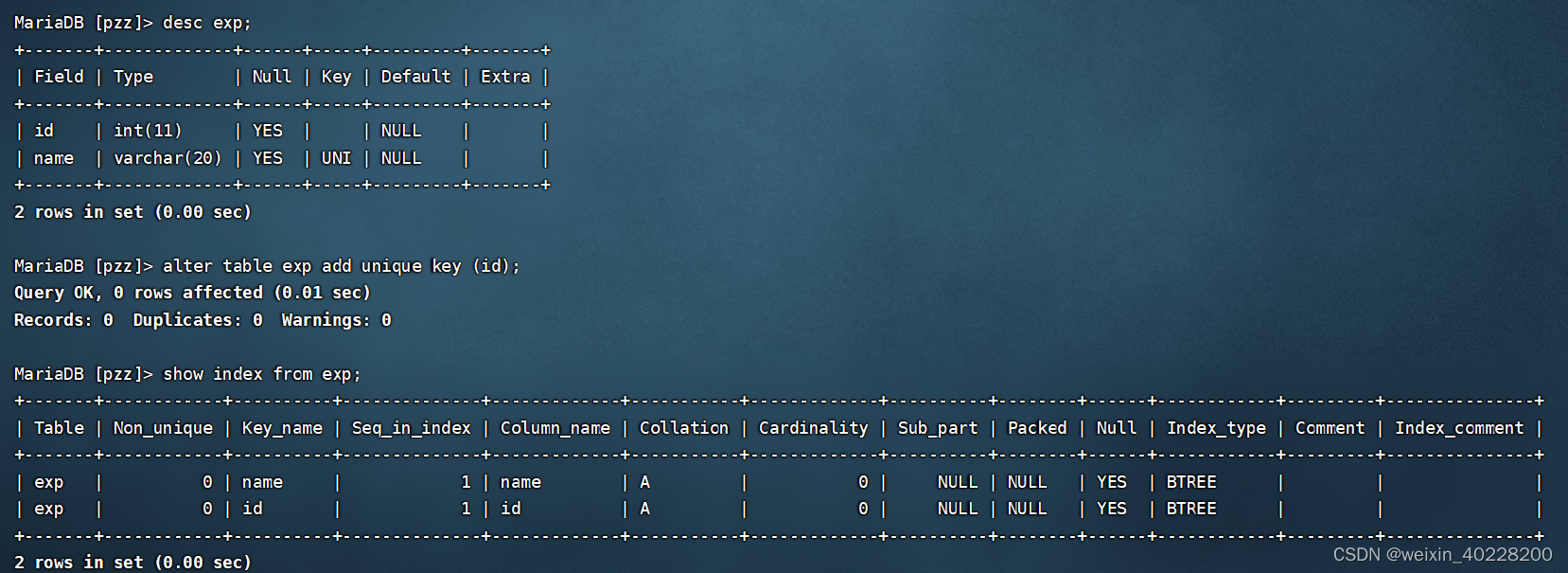Click the 'Field' header in desc table
The height and width of the screenshot is (573, 1568).
pyautogui.click(x=59, y=77)
